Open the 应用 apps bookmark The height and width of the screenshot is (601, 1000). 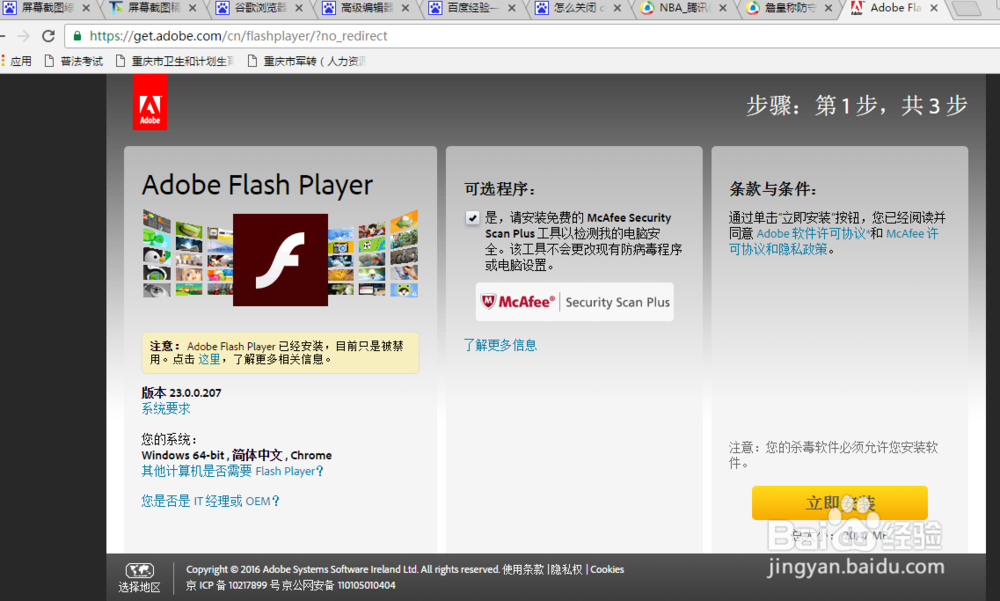pos(17,61)
